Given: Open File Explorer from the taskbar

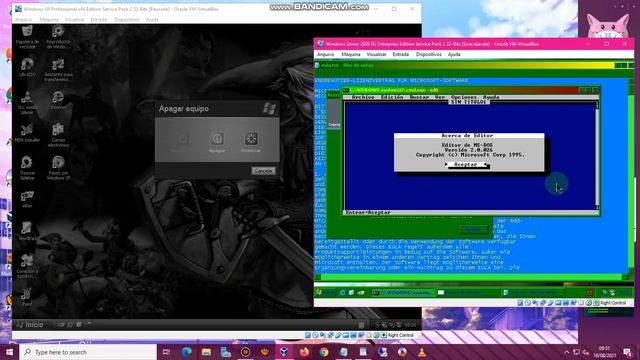Looking at the screenshot, I should click(206, 352).
